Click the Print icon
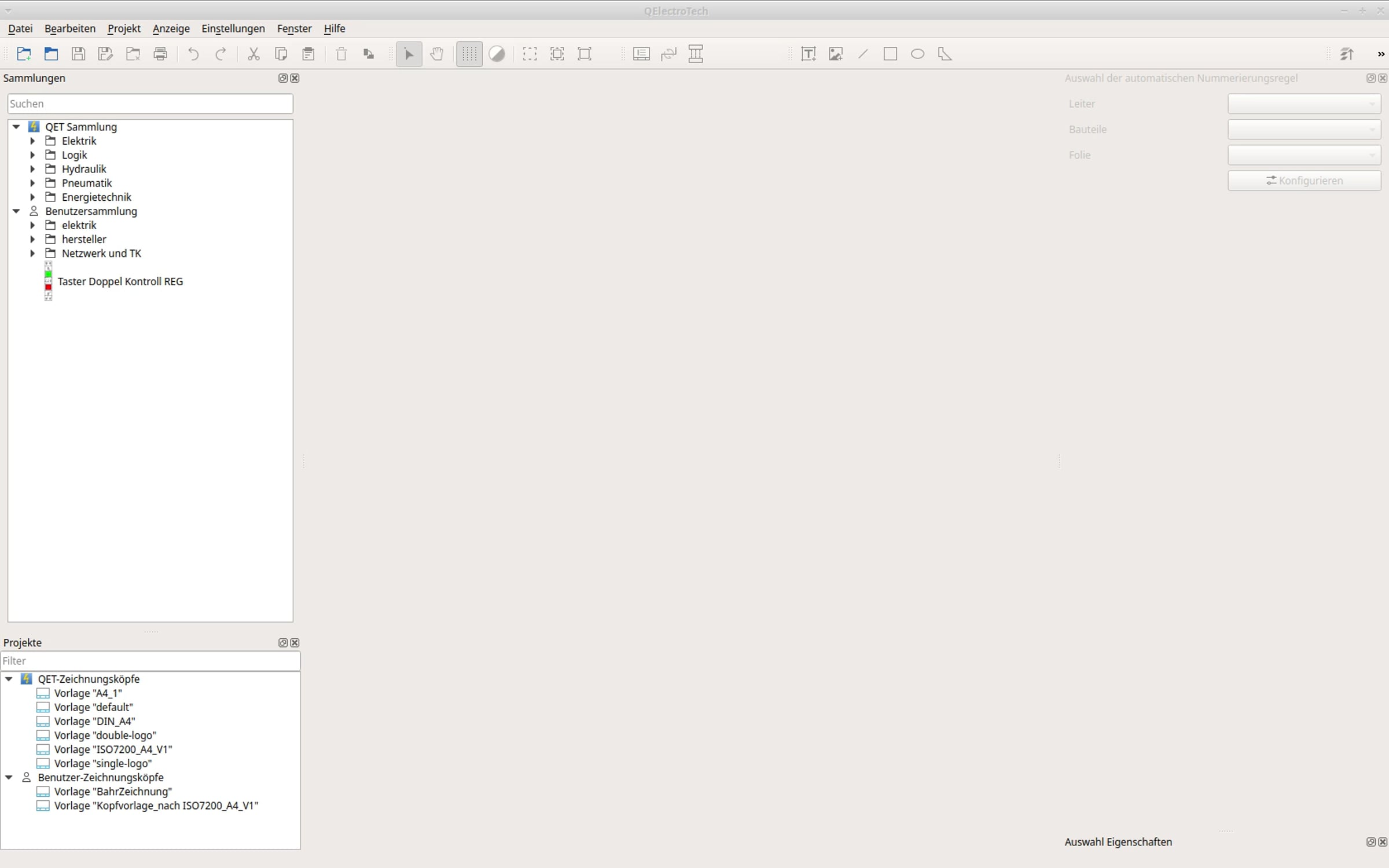 160,54
